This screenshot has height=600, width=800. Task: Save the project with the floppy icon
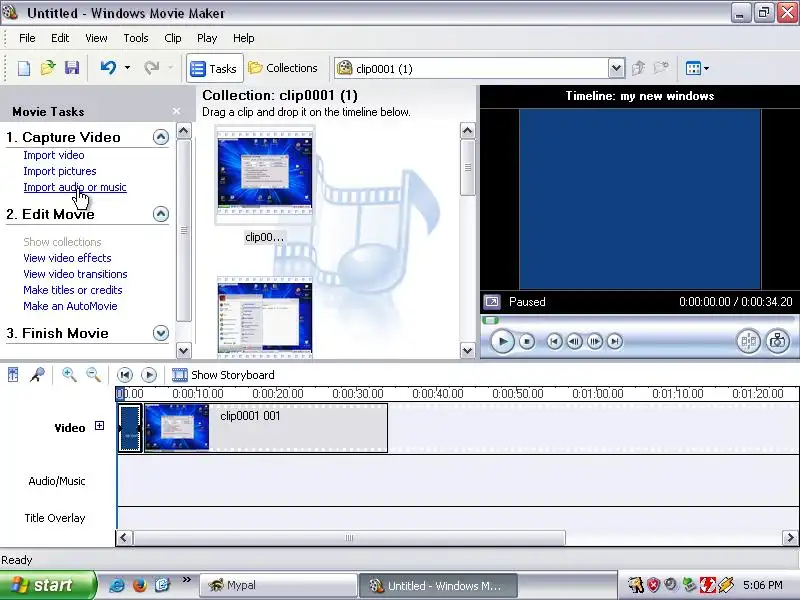(x=72, y=68)
